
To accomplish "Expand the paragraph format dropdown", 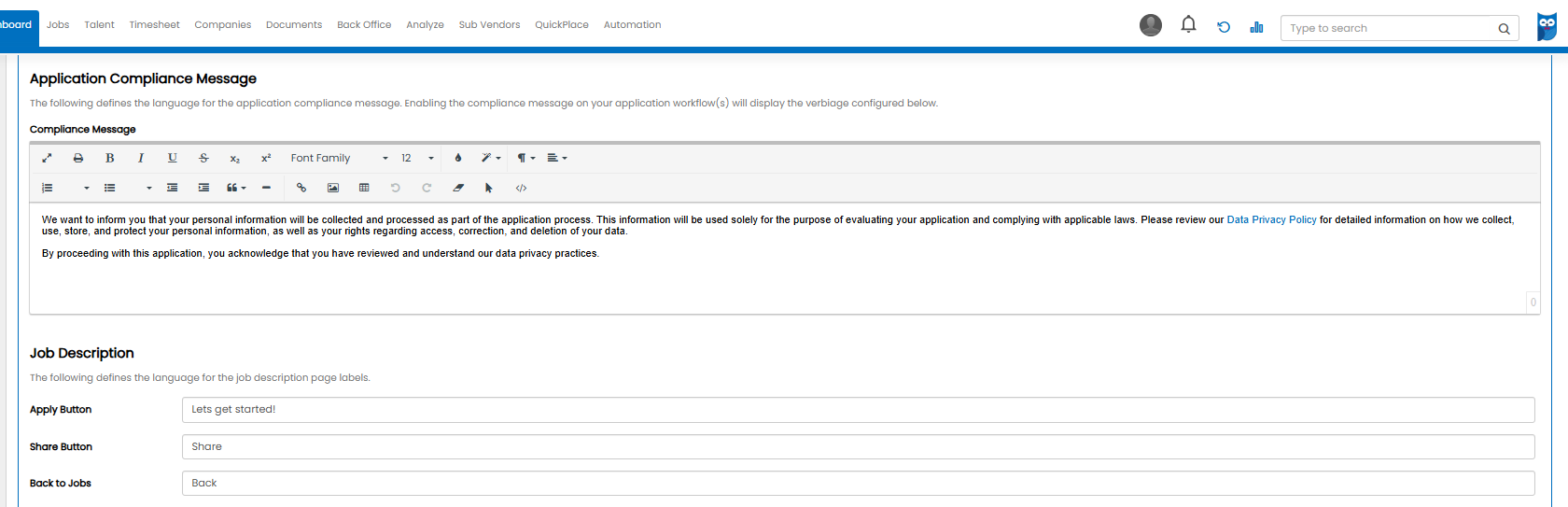I will [526, 158].
